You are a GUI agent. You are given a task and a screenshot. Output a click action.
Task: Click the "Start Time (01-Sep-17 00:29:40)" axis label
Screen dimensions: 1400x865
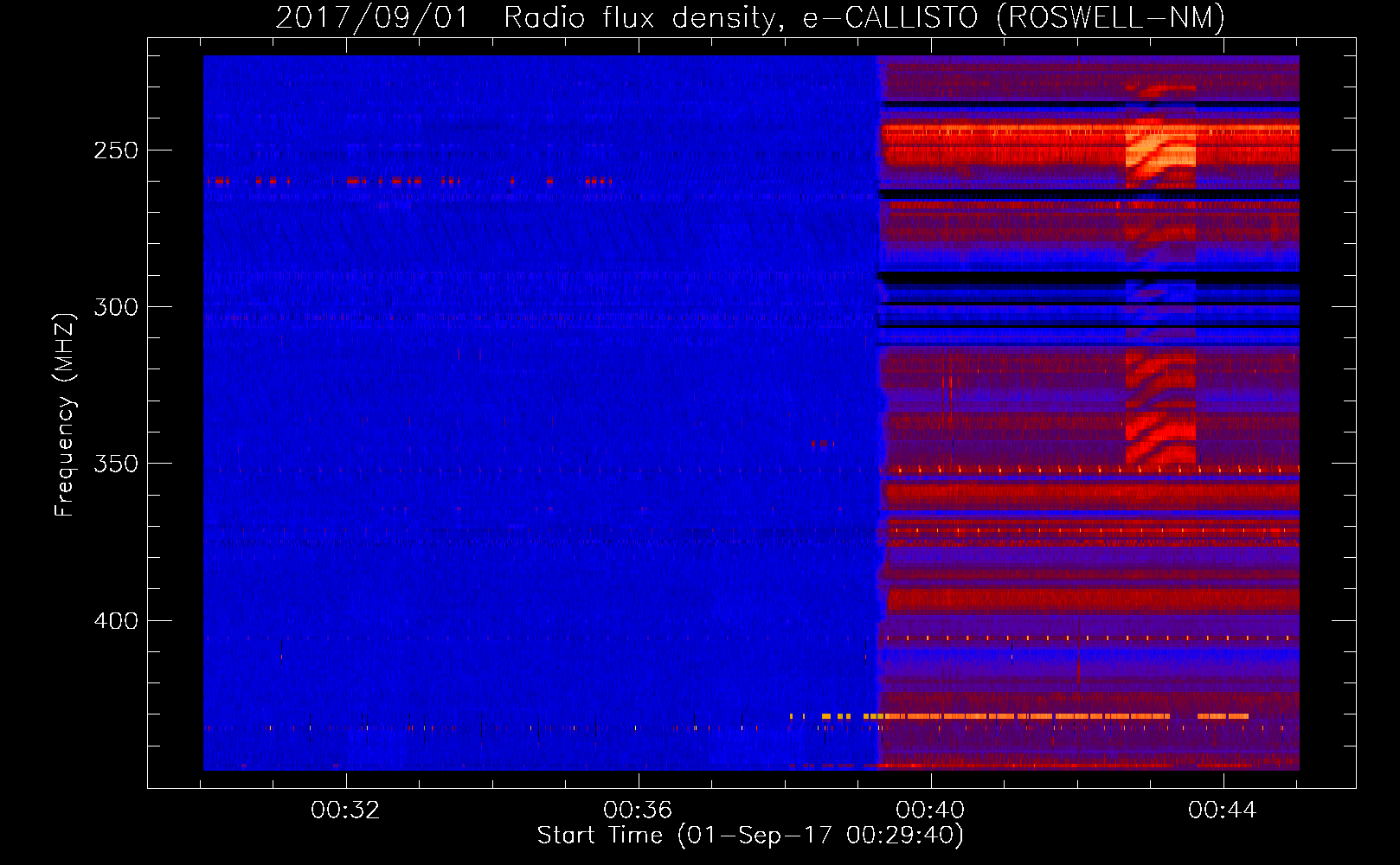(750, 836)
